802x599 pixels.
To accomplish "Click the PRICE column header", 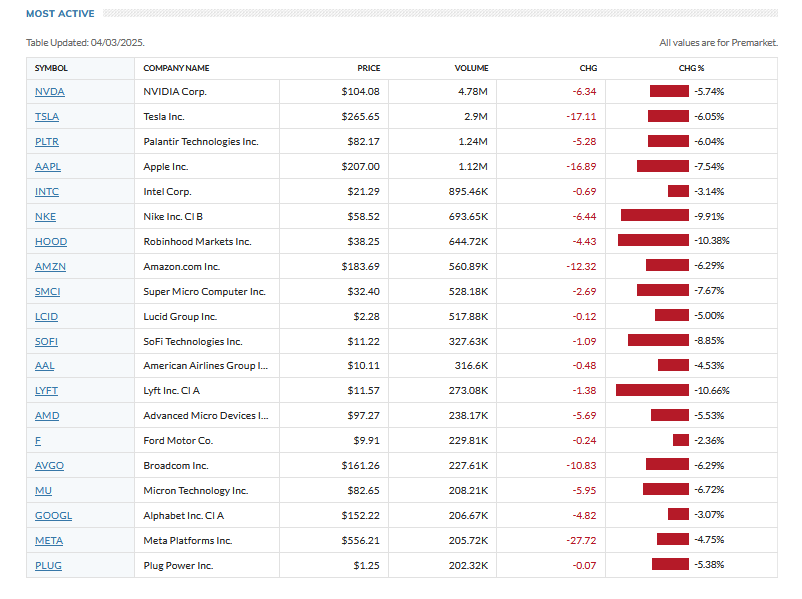I will coord(368,68).
